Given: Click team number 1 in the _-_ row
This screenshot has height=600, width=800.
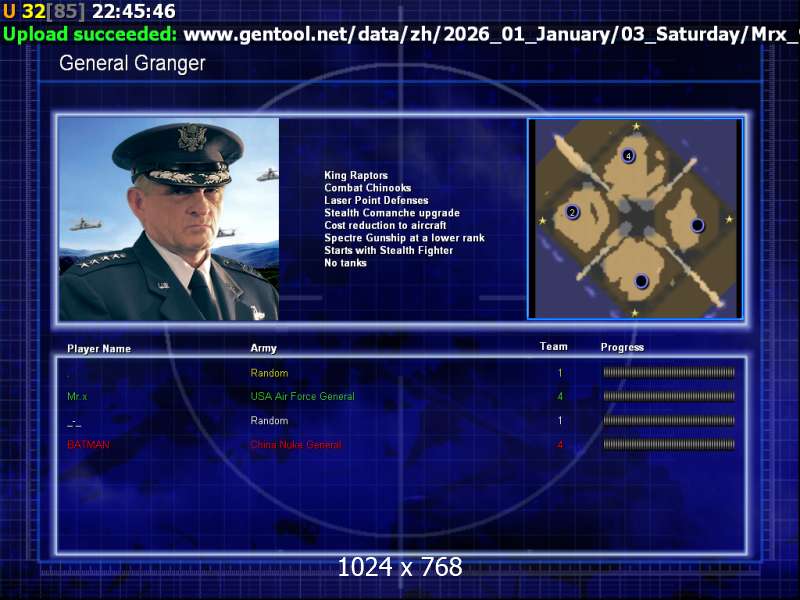Looking at the screenshot, I should point(560,420).
